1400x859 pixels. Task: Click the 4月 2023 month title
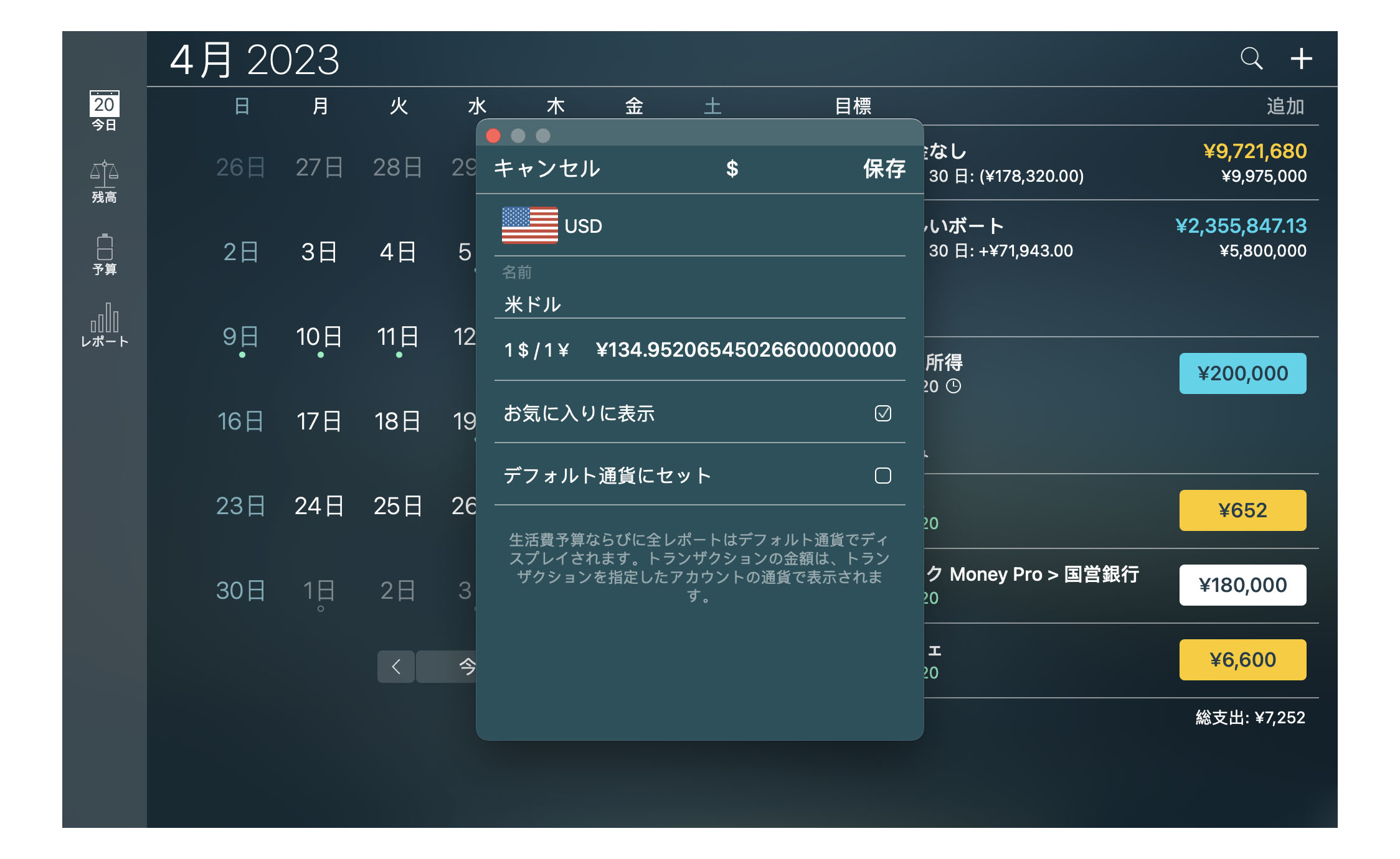click(x=255, y=60)
